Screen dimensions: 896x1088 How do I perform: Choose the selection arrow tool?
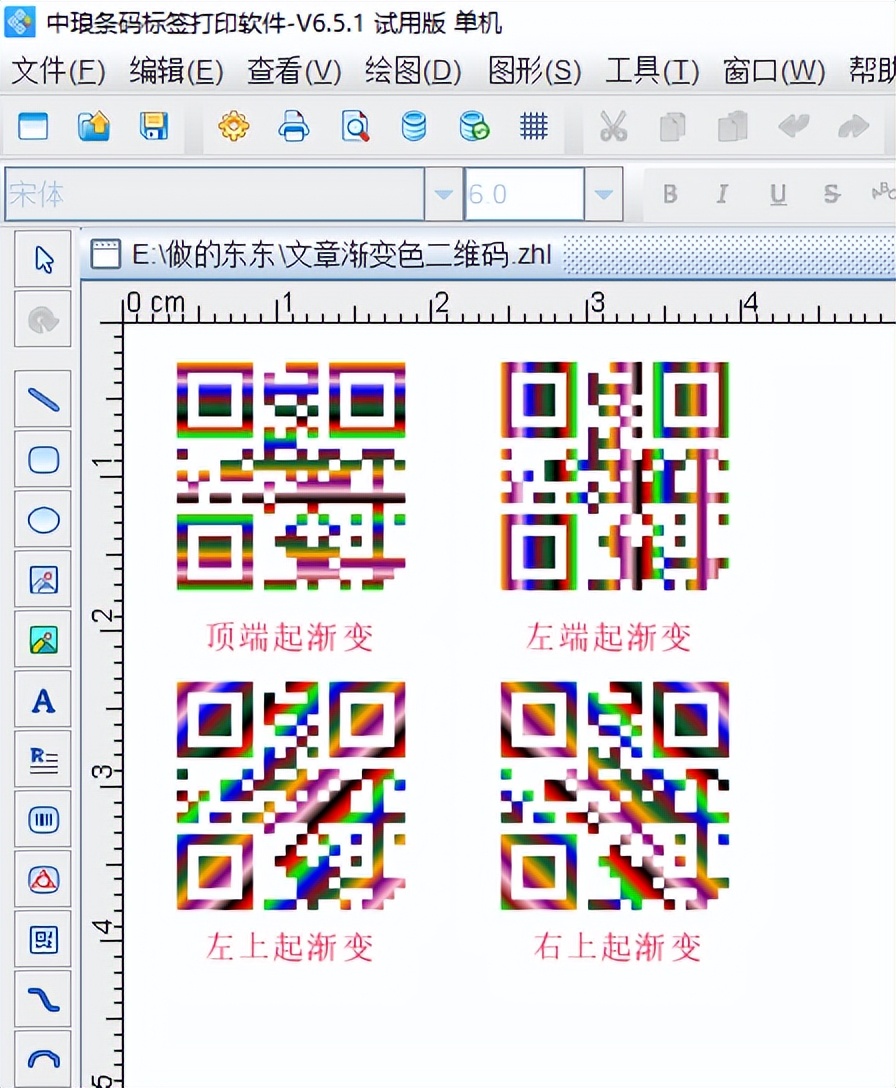click(x=43, y=260)
